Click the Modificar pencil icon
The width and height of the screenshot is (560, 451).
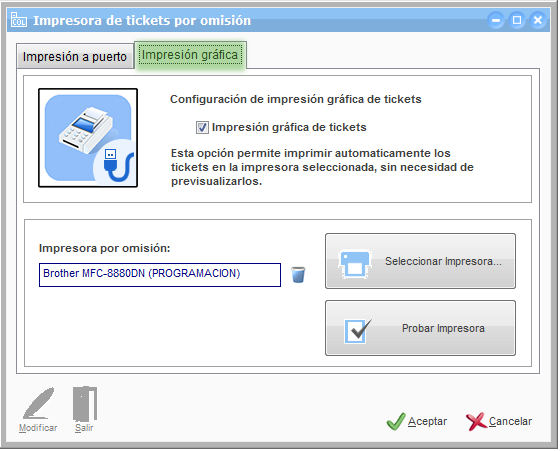pyautogui.click(x=38, y=404)
